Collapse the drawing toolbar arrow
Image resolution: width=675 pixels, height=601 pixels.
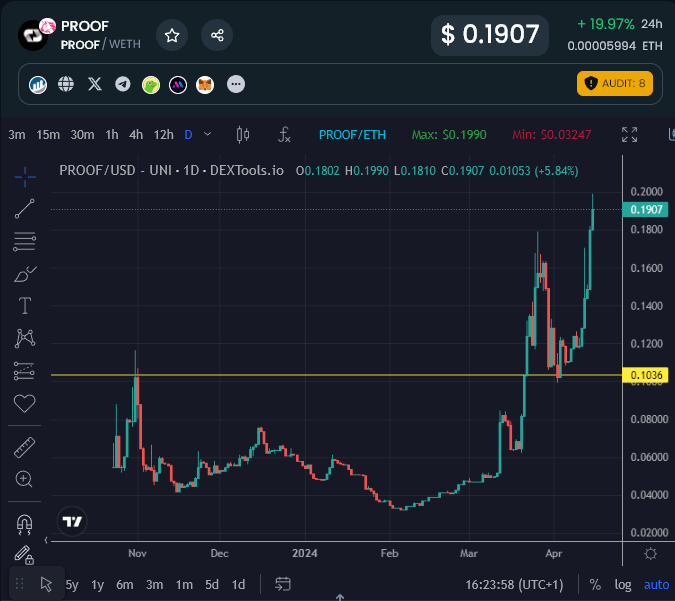(x=46, y=540)
